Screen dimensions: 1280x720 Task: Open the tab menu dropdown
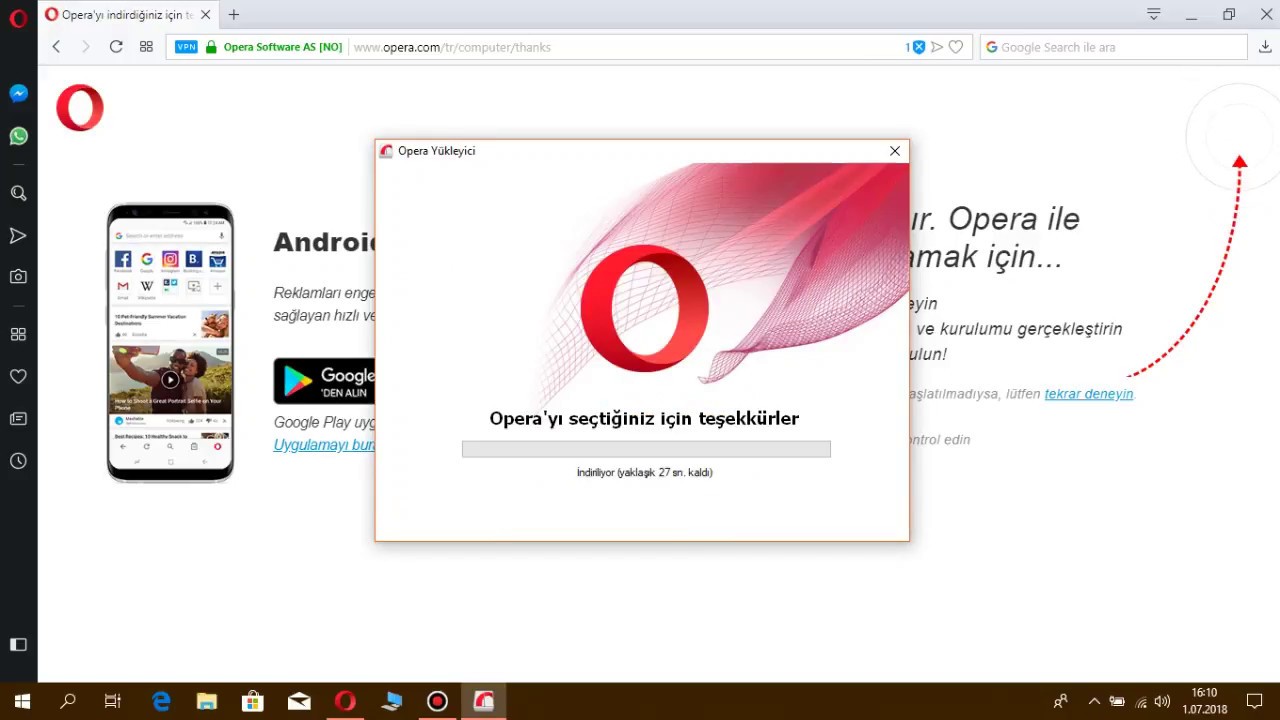click(1153, 15)
